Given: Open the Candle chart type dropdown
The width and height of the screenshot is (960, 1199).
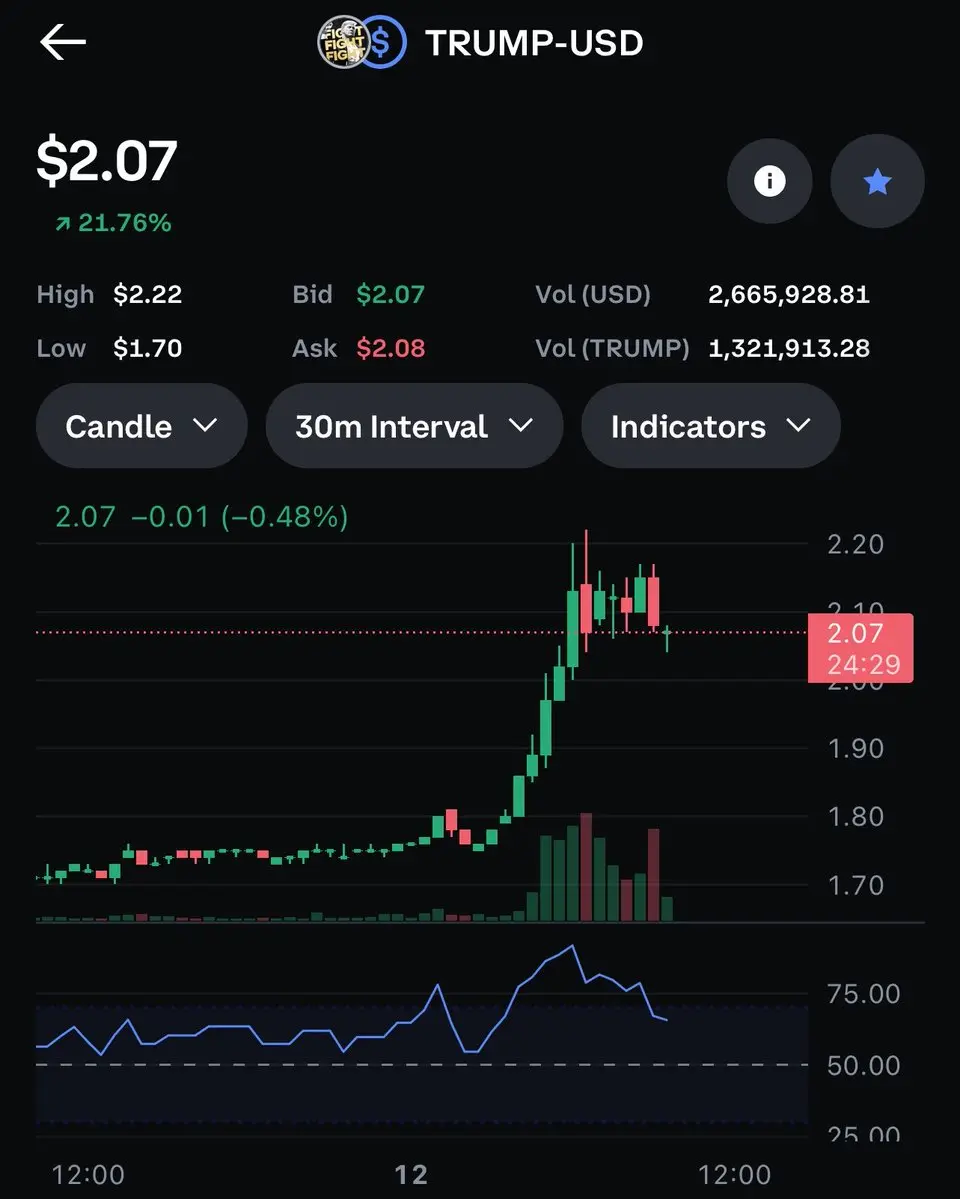Looking at the screenshot, I should click(x=142, y=426).
